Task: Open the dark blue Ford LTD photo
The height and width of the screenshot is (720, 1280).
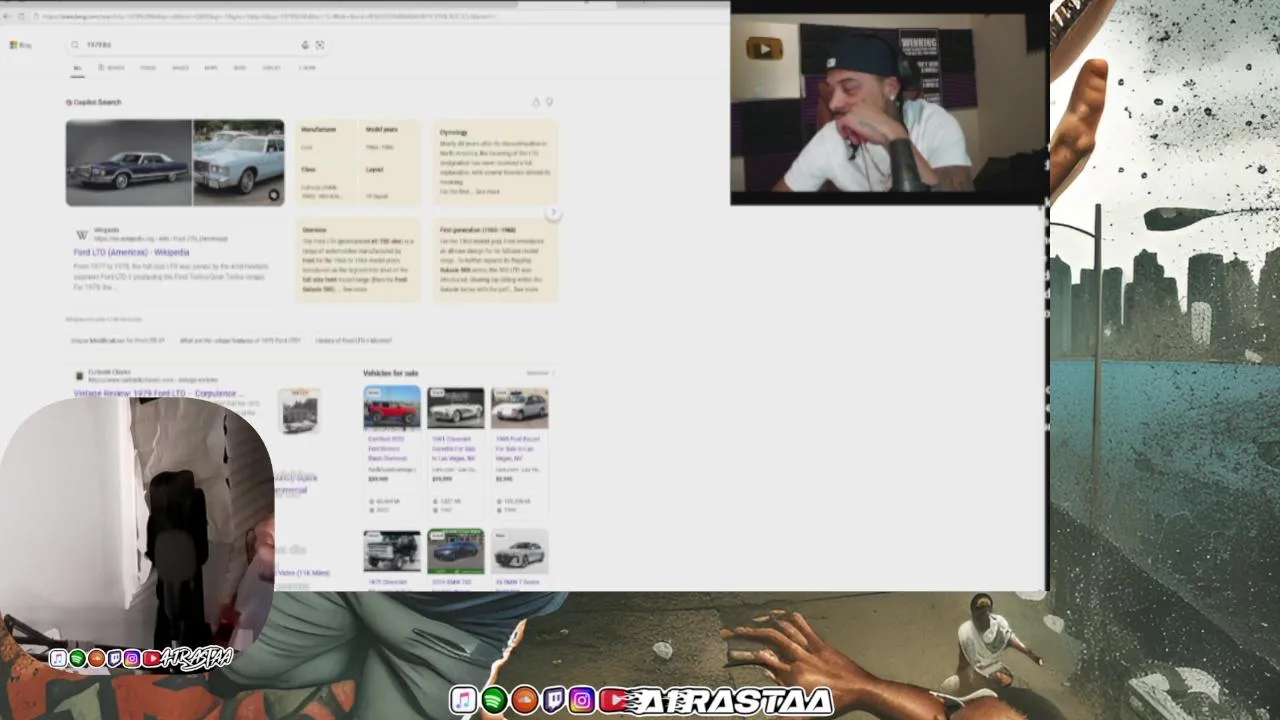Action: (129, 163)
